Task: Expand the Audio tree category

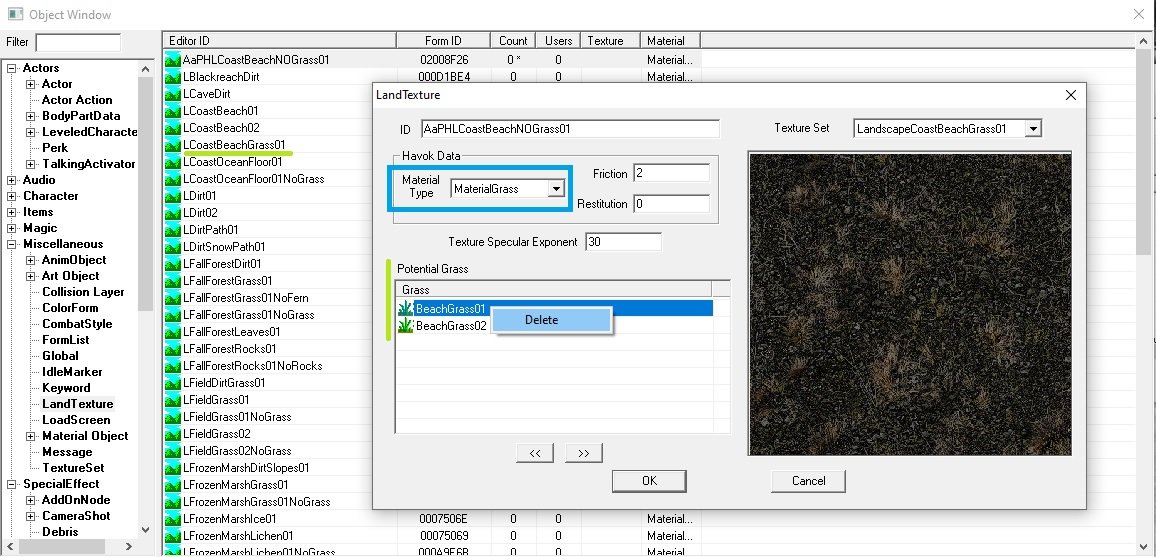Action: (12, 180)
